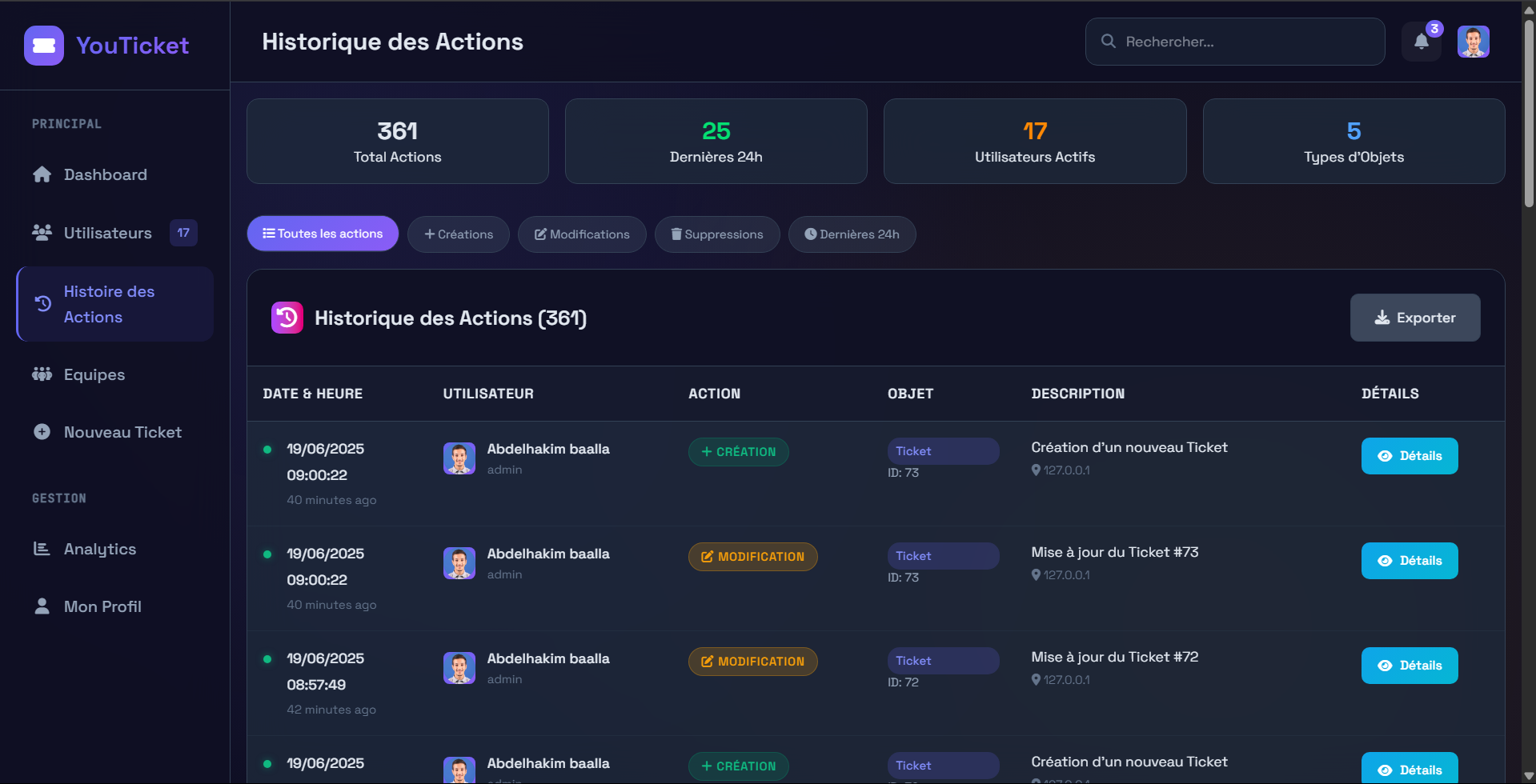
Task: Open the Nouveau Ticket menu label
Action: (122, 432)
